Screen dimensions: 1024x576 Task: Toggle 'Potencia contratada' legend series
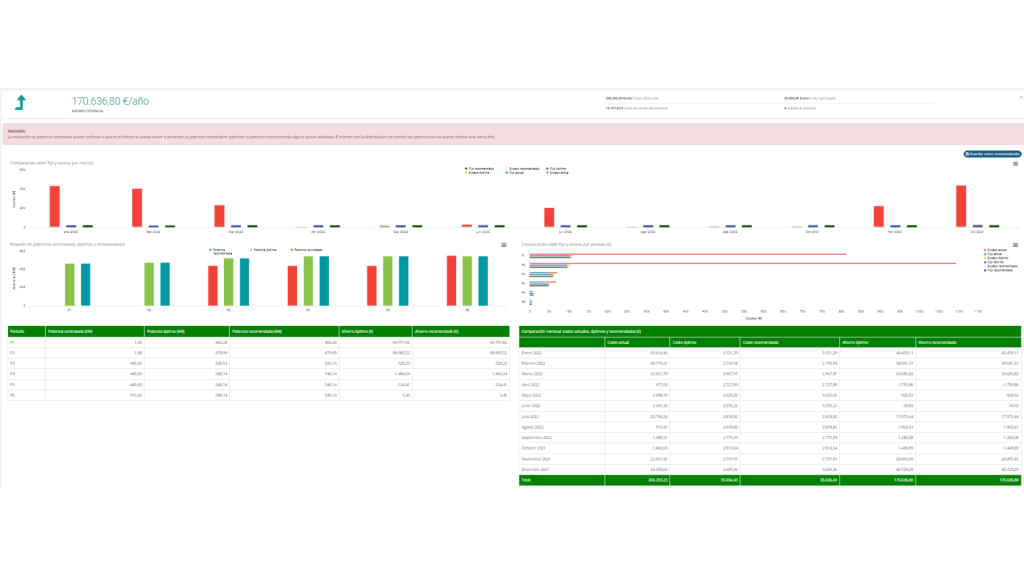(x=306, y=248)
